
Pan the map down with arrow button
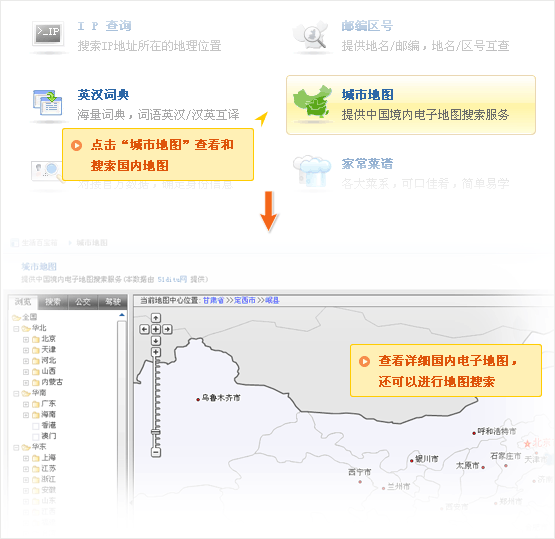pos(156,341)
